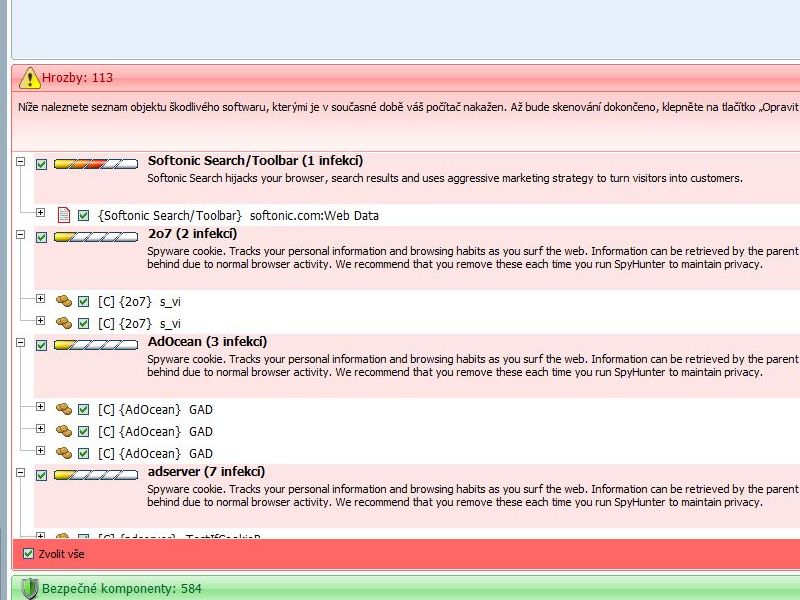
Task: Toggle checkbox of the second {2o7} s_vi cookie
Action: click(x=83, y=323)
